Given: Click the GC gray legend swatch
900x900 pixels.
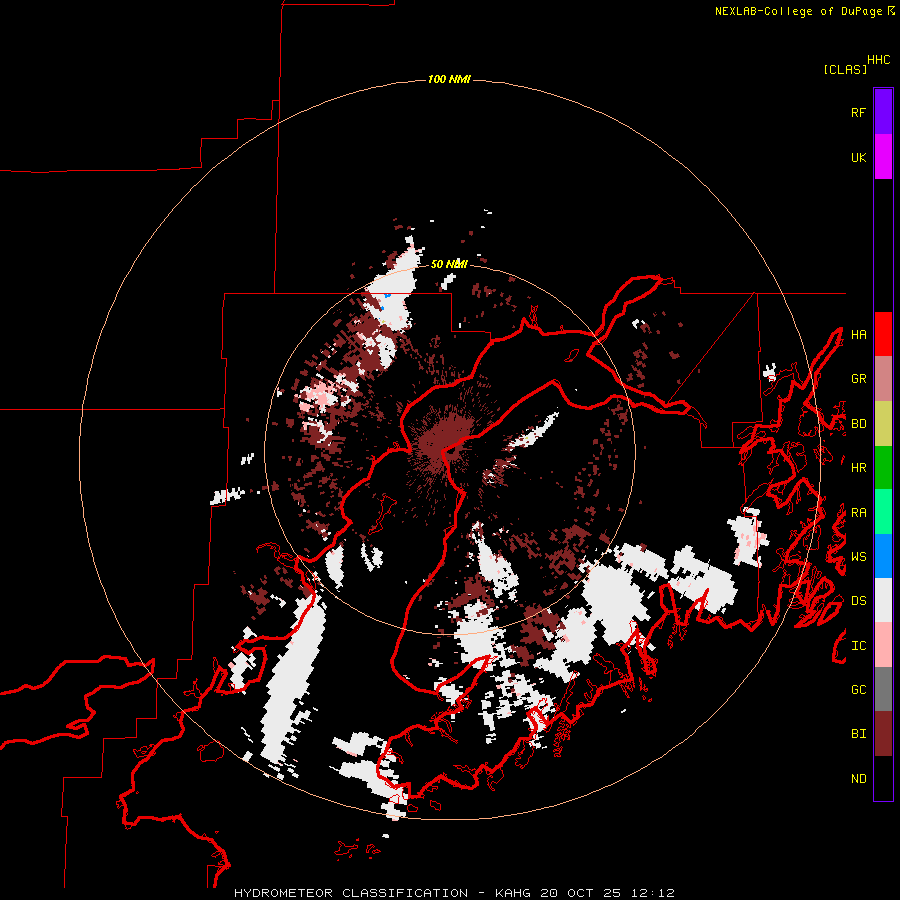Looking at the screenshot, I should (x=883, y=689).
